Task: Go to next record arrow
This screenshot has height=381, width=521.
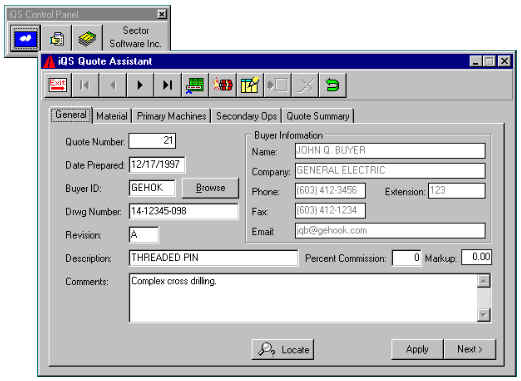Action: coord(140,85)
